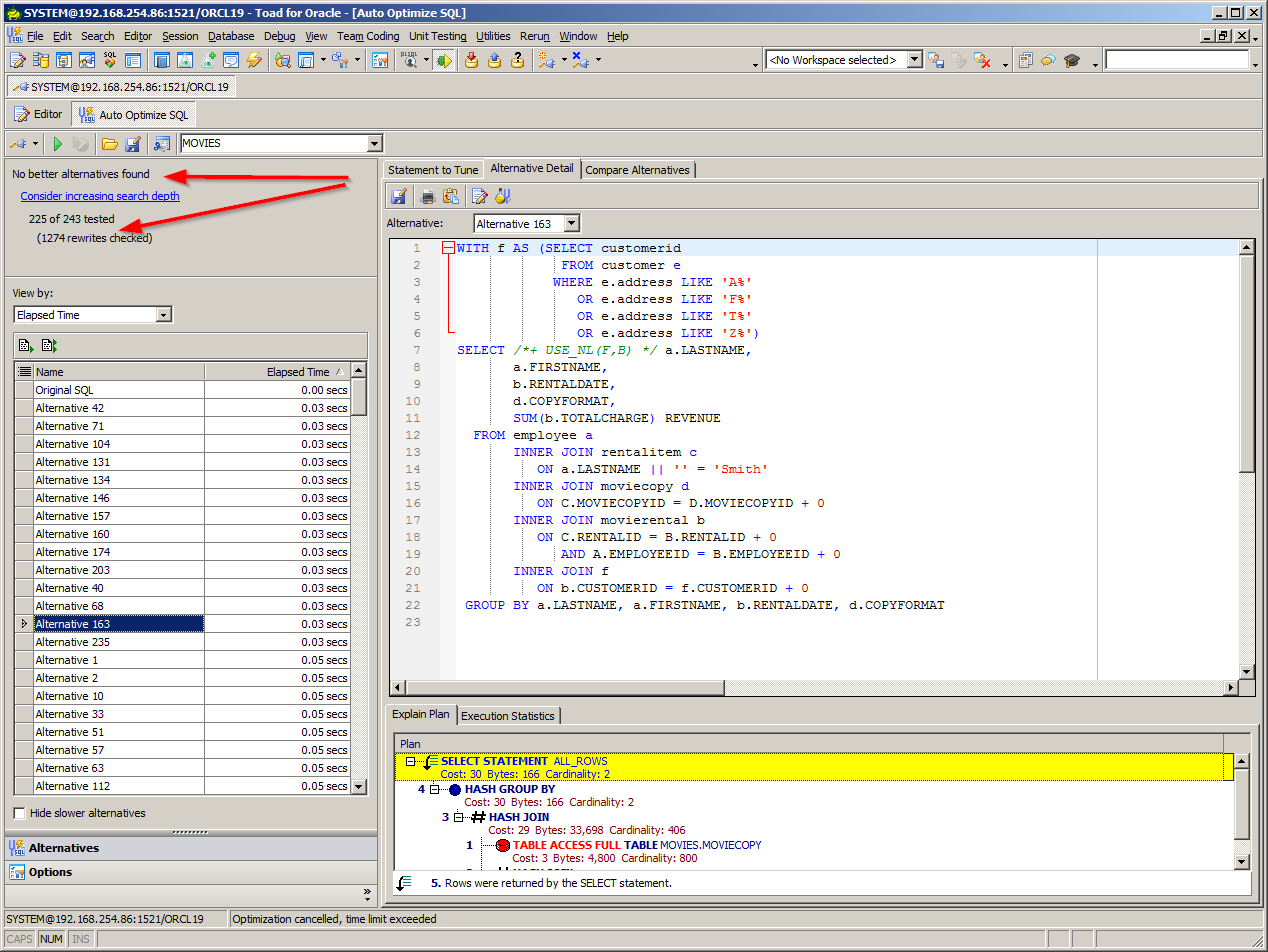1268x952 pixels.
Task: Open the MOVIES schema dropdown
Action: (x=375, y=144)
